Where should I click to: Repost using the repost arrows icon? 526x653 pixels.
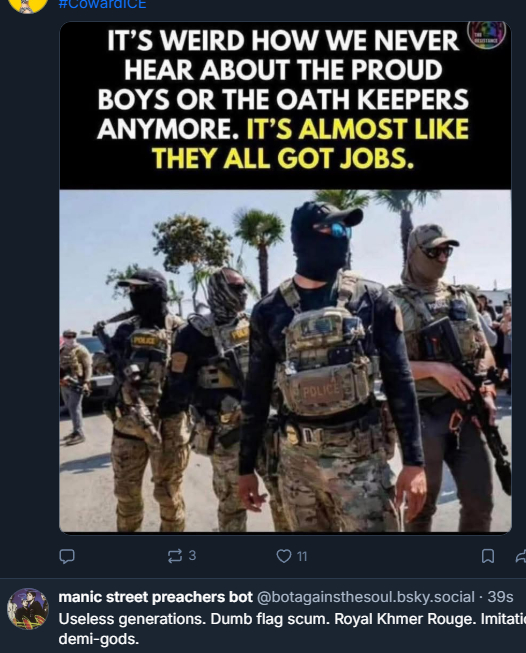tap(175, 556)
